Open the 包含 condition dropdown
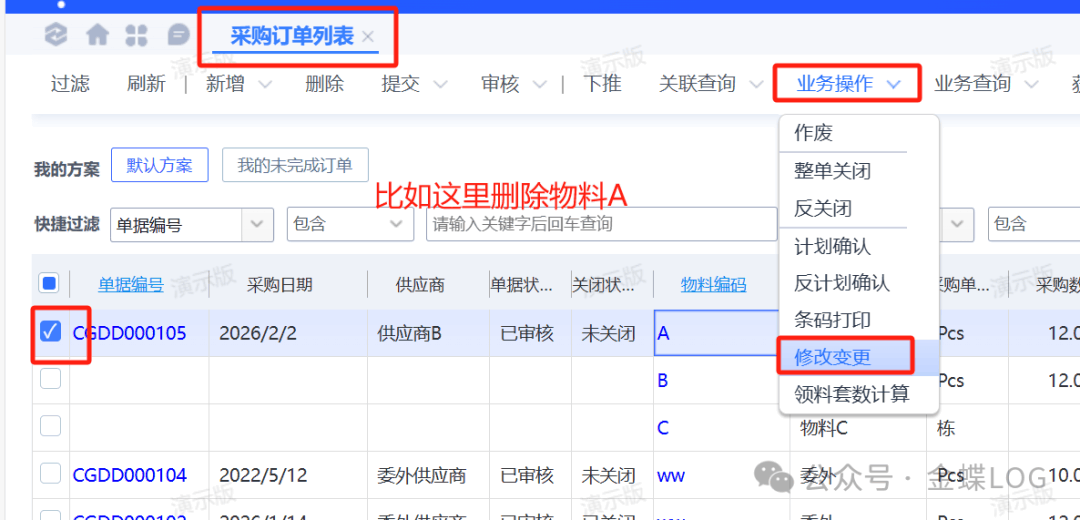 coord(394,224)
